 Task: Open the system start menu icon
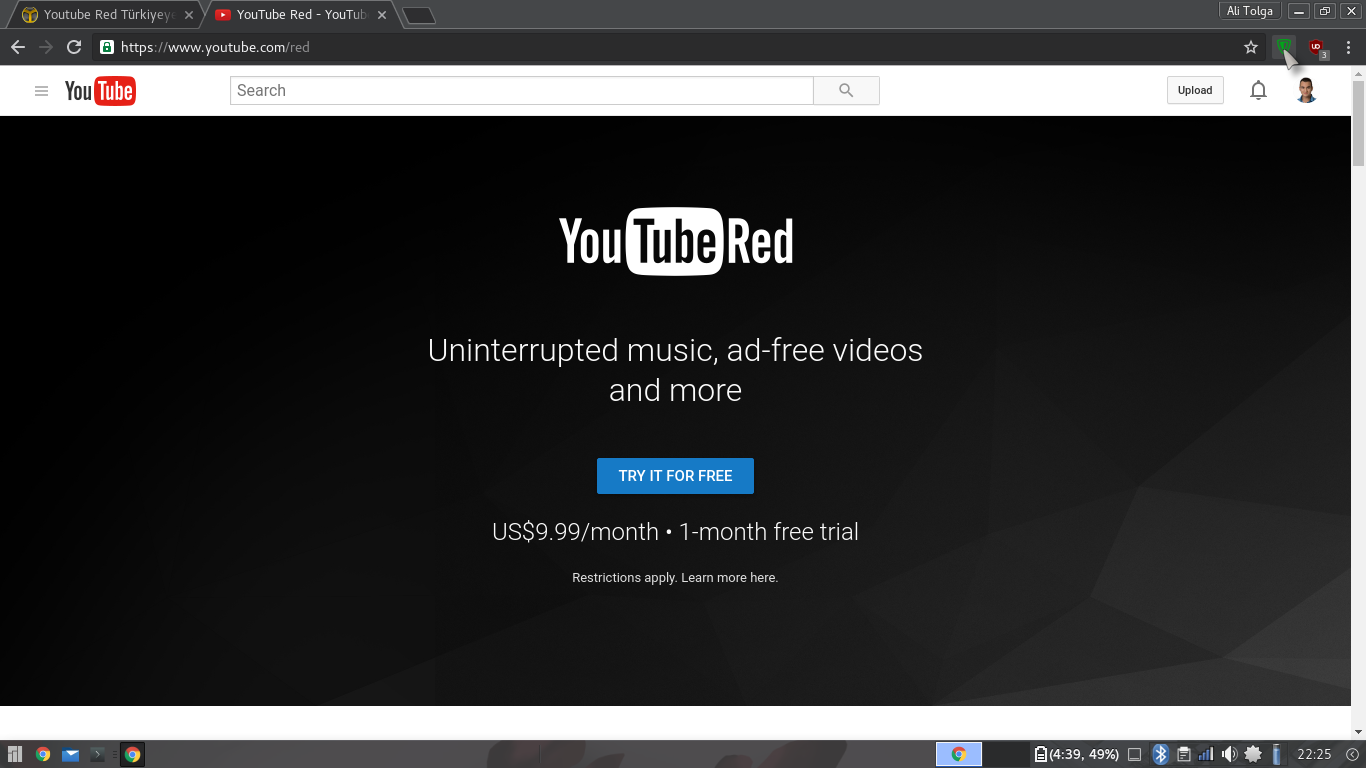15,755
